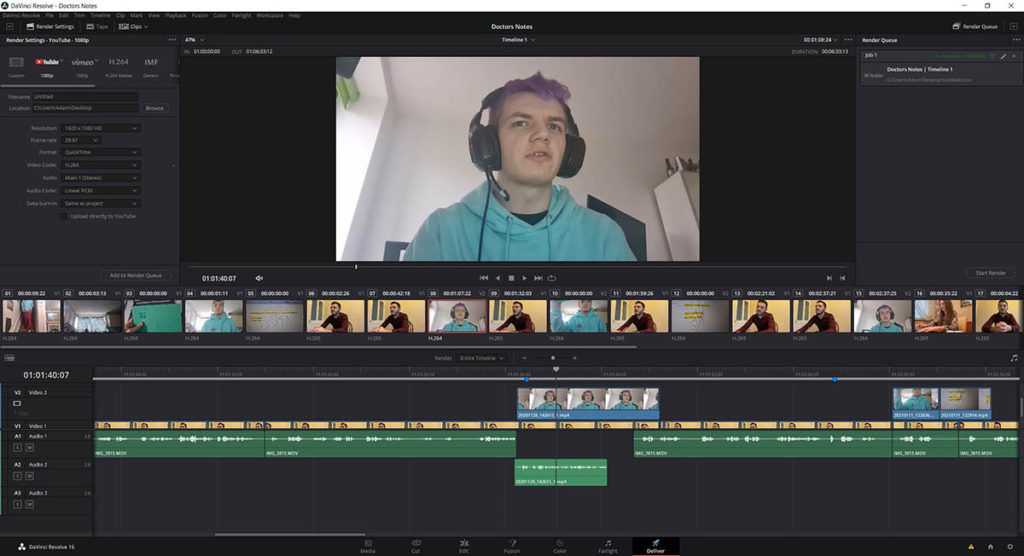Click the Filename input field
This screenshot has height=556, width=1024.
tap(84, 97)
